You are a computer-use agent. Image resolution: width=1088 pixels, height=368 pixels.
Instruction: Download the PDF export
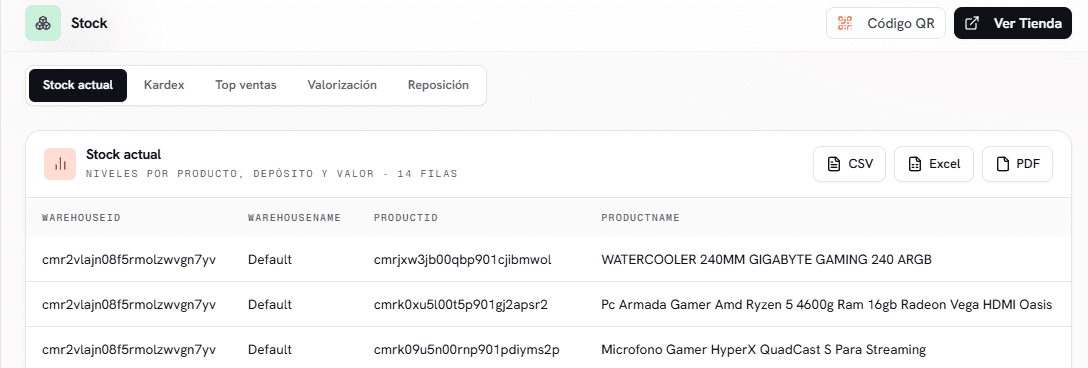click(x=1017, y=164)
